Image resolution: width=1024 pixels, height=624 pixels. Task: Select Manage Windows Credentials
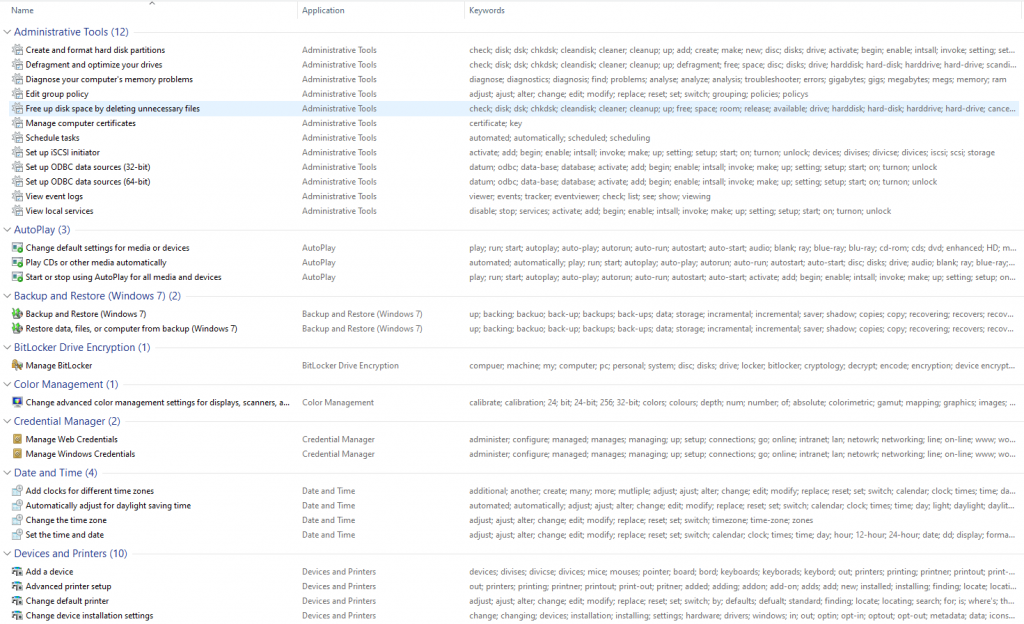tap(80, 454)
